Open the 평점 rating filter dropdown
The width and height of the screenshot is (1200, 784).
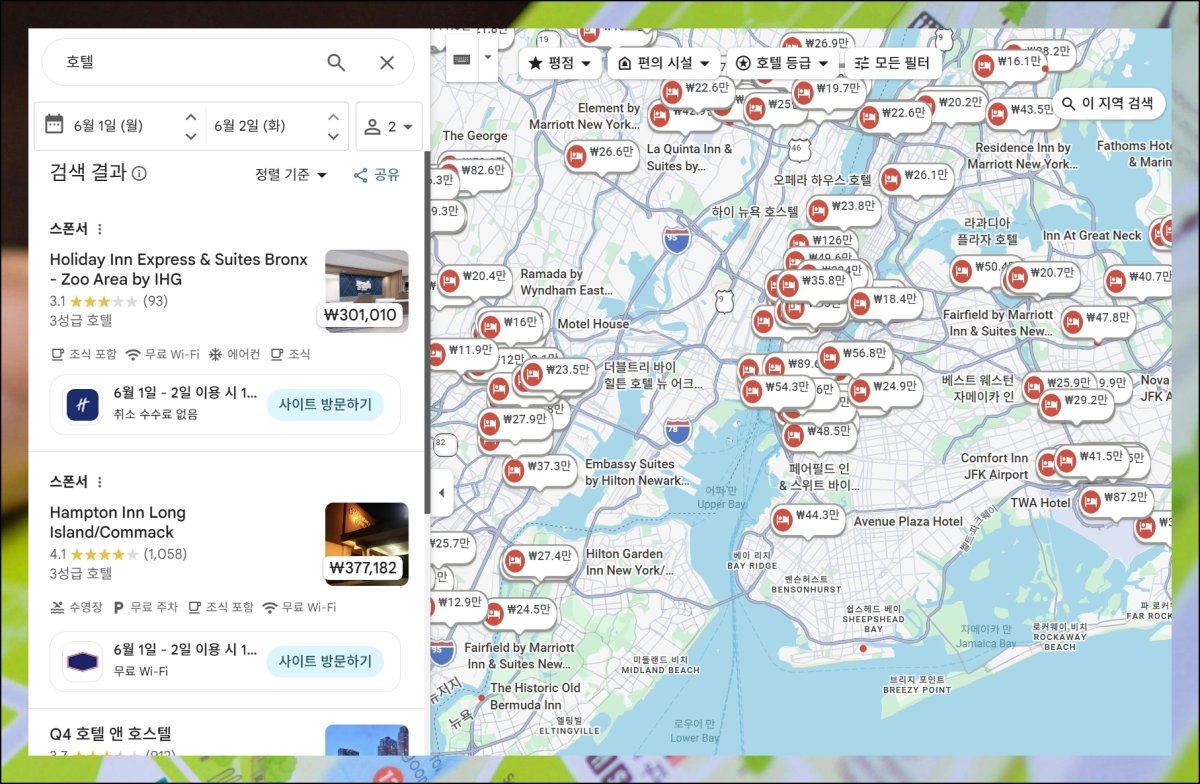(x=560, y=63)
